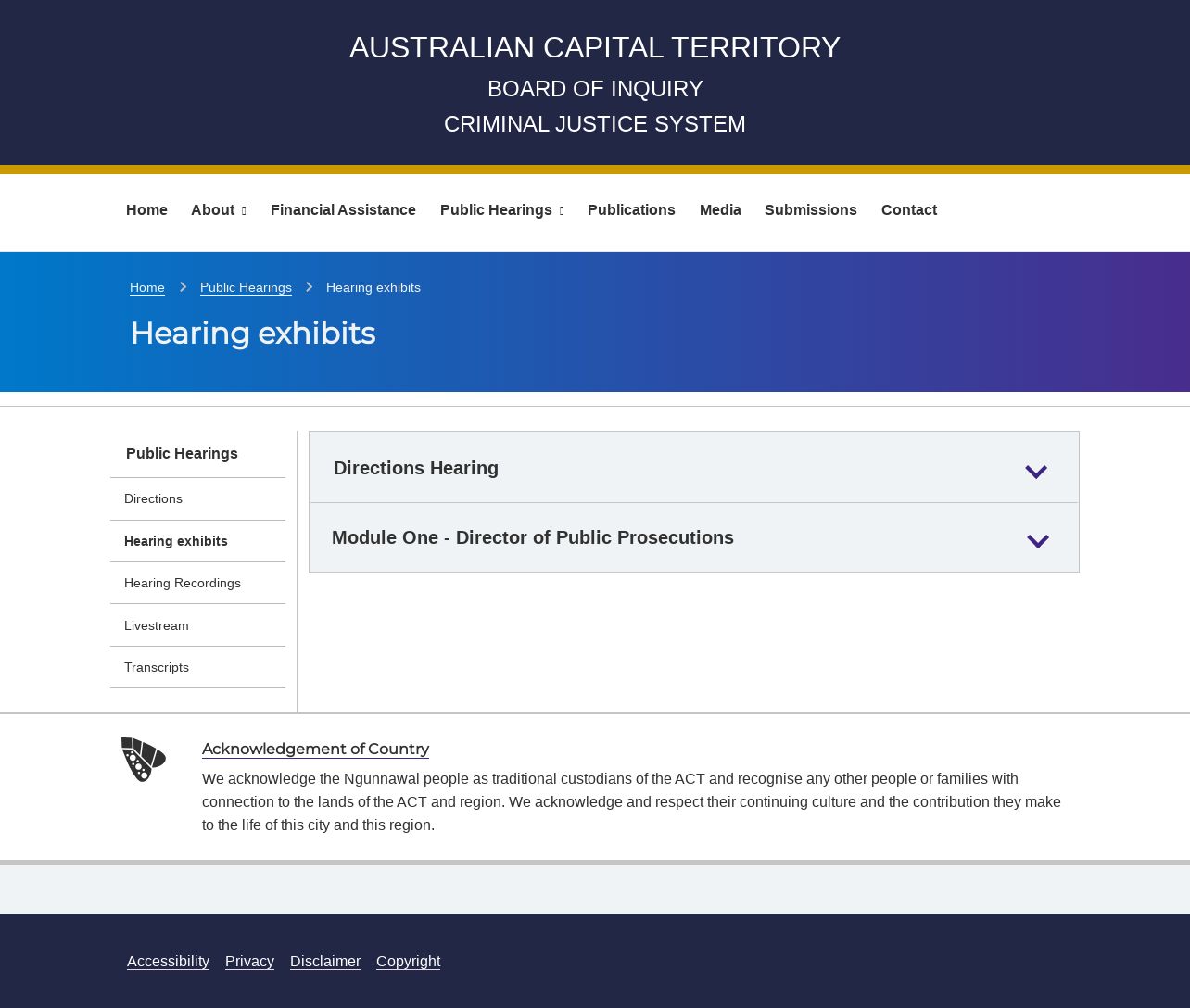Navigate to the Contact page

pos(908,210)
